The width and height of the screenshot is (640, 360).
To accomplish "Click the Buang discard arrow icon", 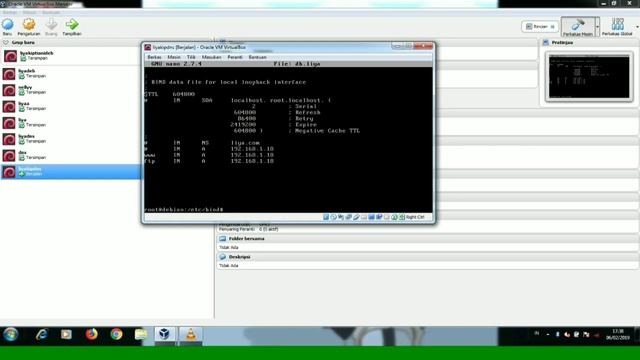I will point(51,25).
